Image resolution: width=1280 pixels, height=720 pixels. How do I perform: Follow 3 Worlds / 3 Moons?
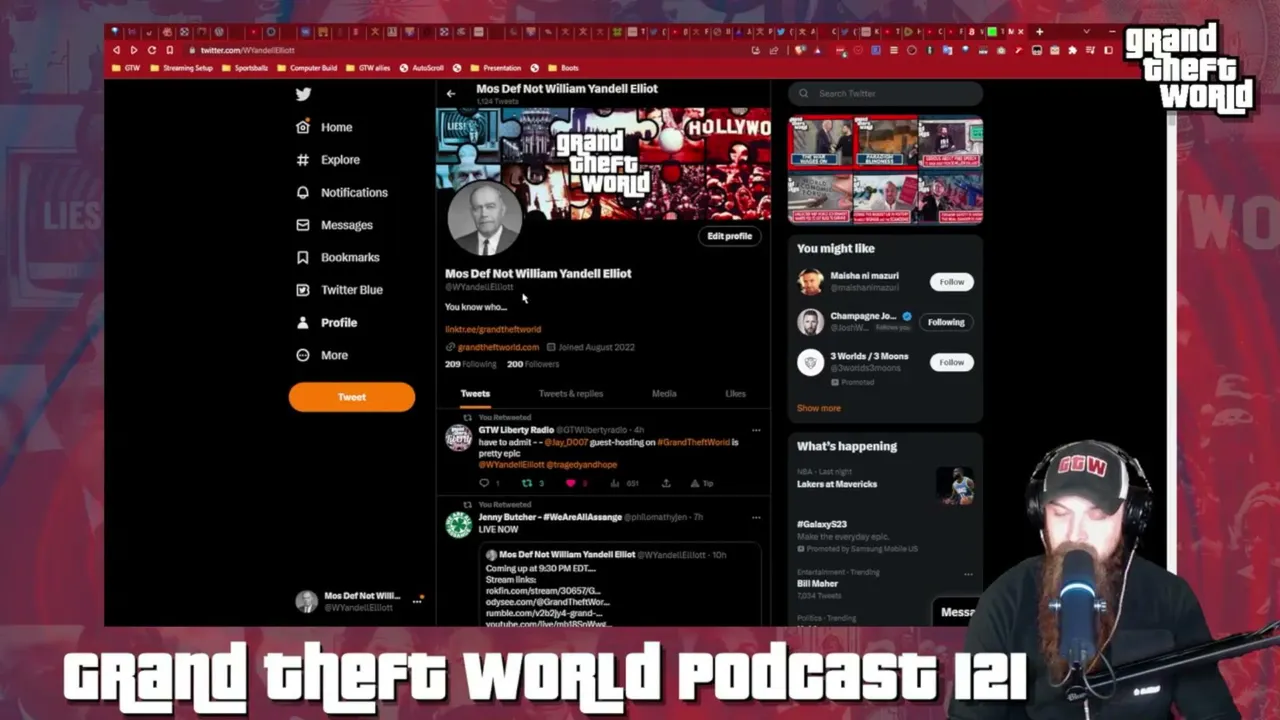[951, 362]
